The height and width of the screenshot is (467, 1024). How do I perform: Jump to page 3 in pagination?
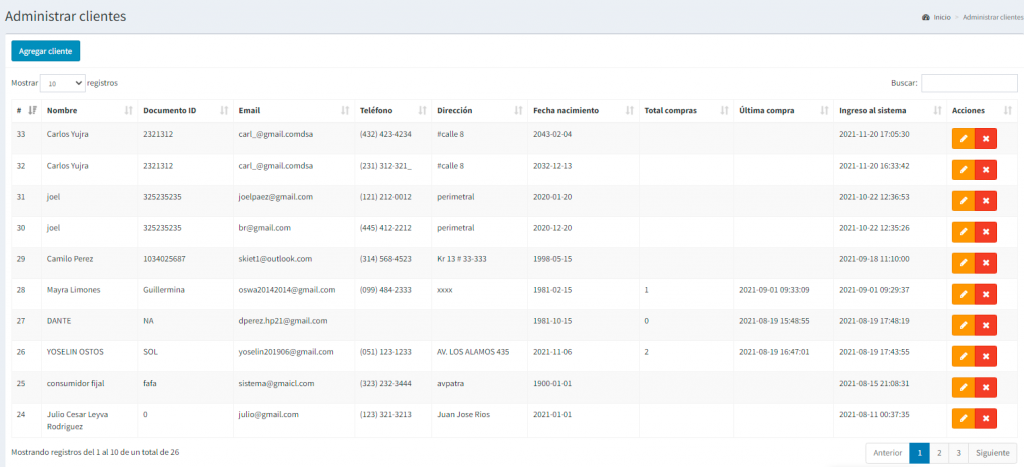[x=957, y=453]
